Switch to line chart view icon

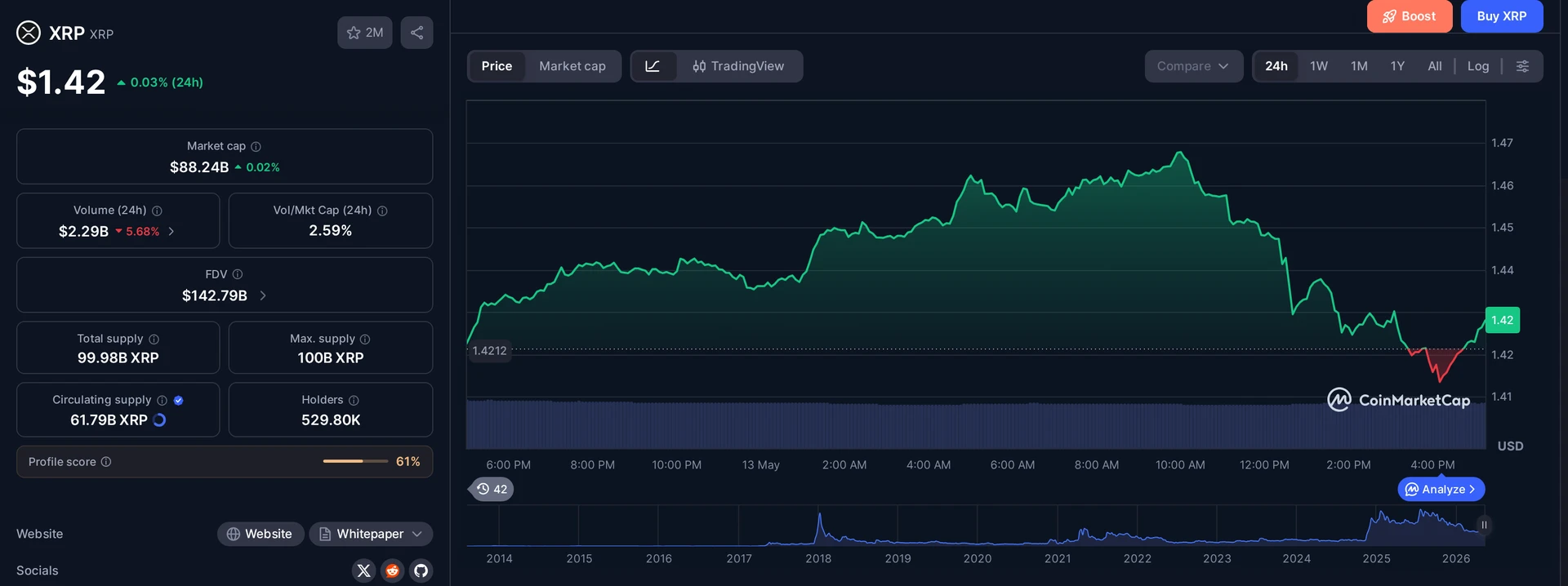pos(653,66)
